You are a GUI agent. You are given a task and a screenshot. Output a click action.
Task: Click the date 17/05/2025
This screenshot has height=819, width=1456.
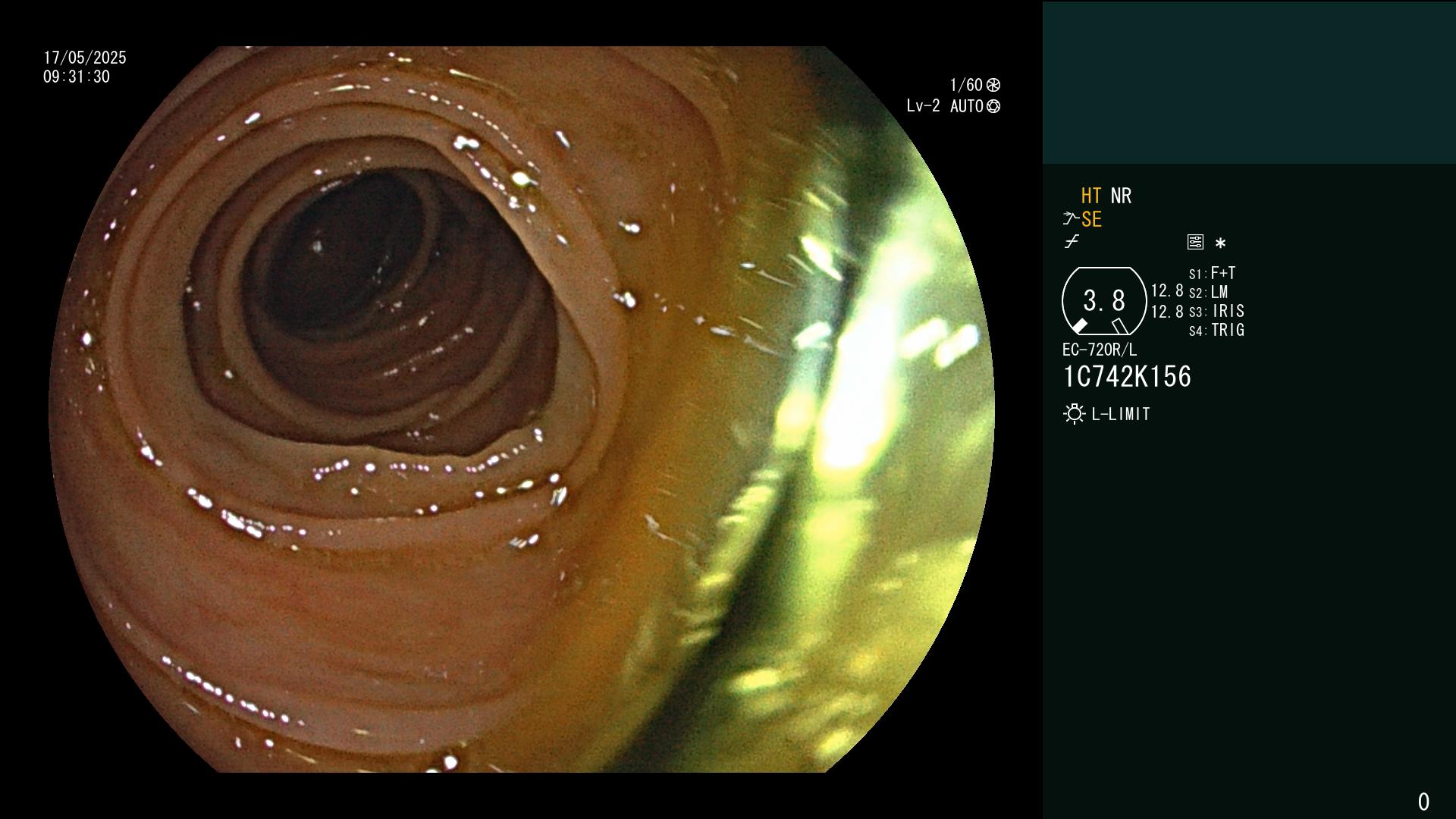85,58
